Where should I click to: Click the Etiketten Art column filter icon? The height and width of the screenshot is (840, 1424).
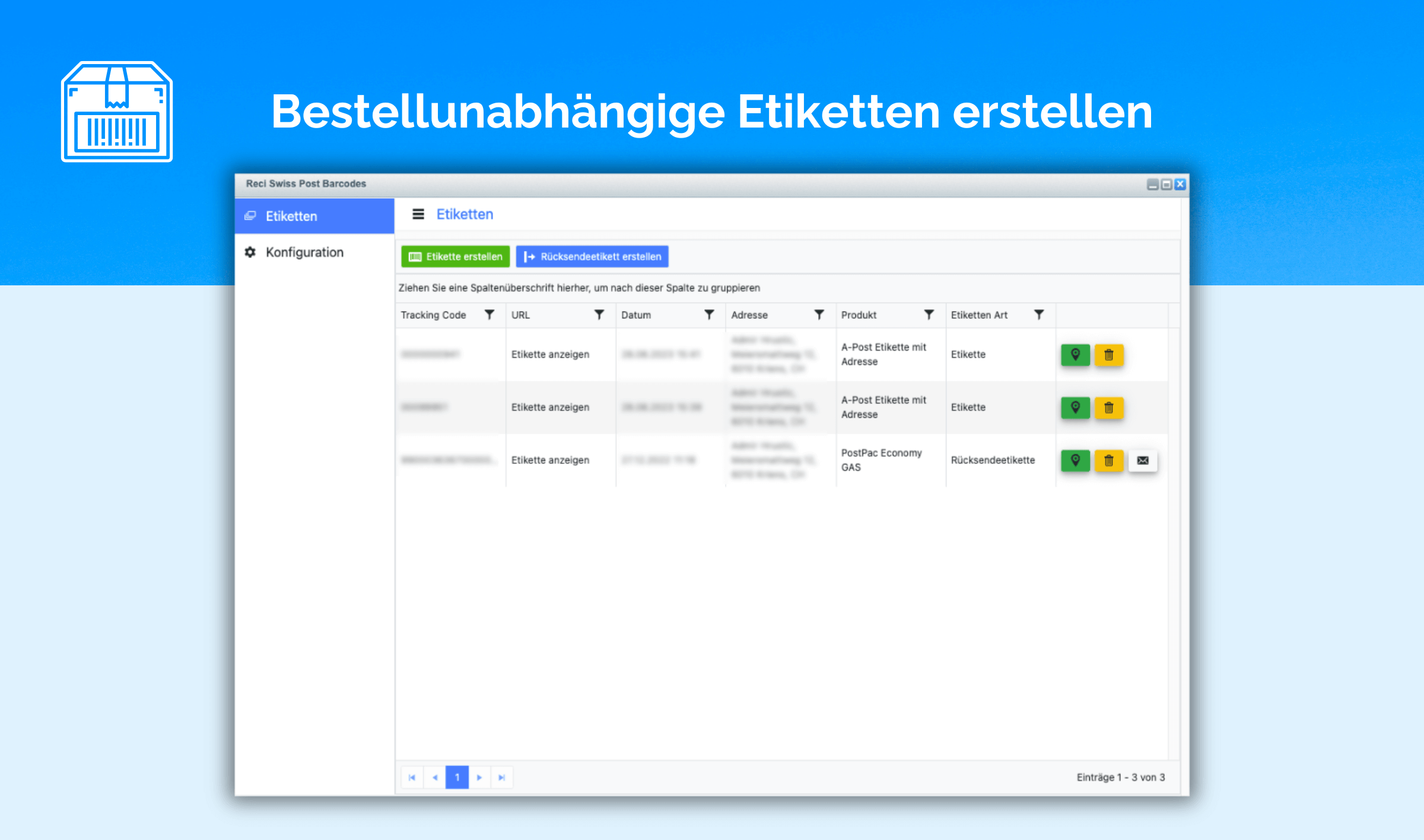pyautogui.click(x=1041, y=317)
